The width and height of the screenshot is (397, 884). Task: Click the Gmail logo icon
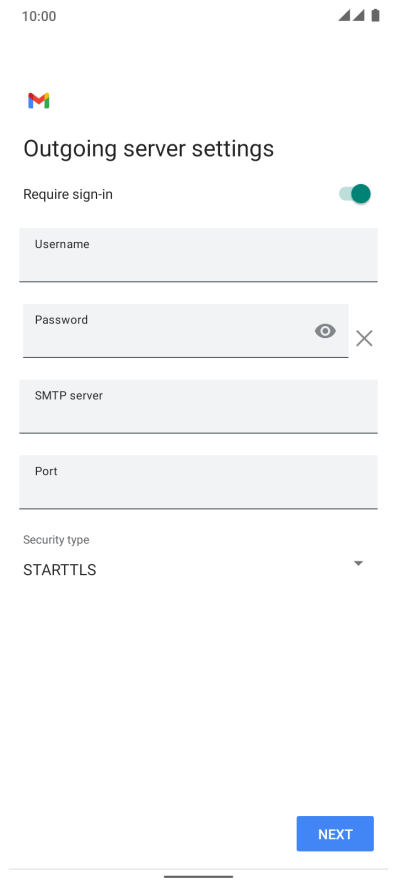[x=38, y=101]
